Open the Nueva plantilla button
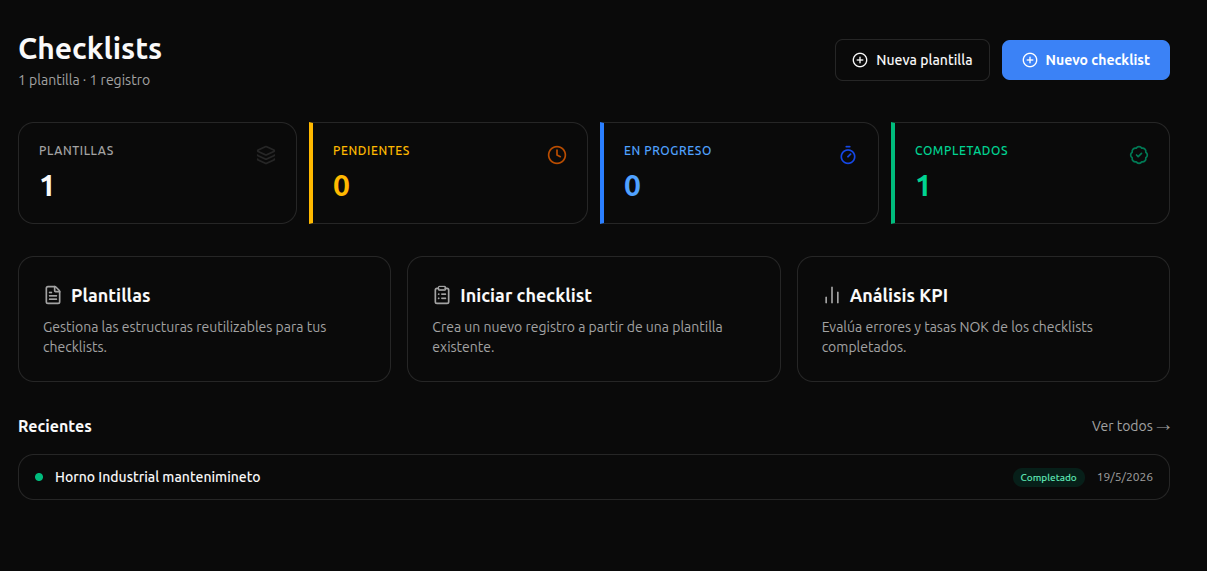The height and width of the screenshot is (571, 1207). click(912, 60)
